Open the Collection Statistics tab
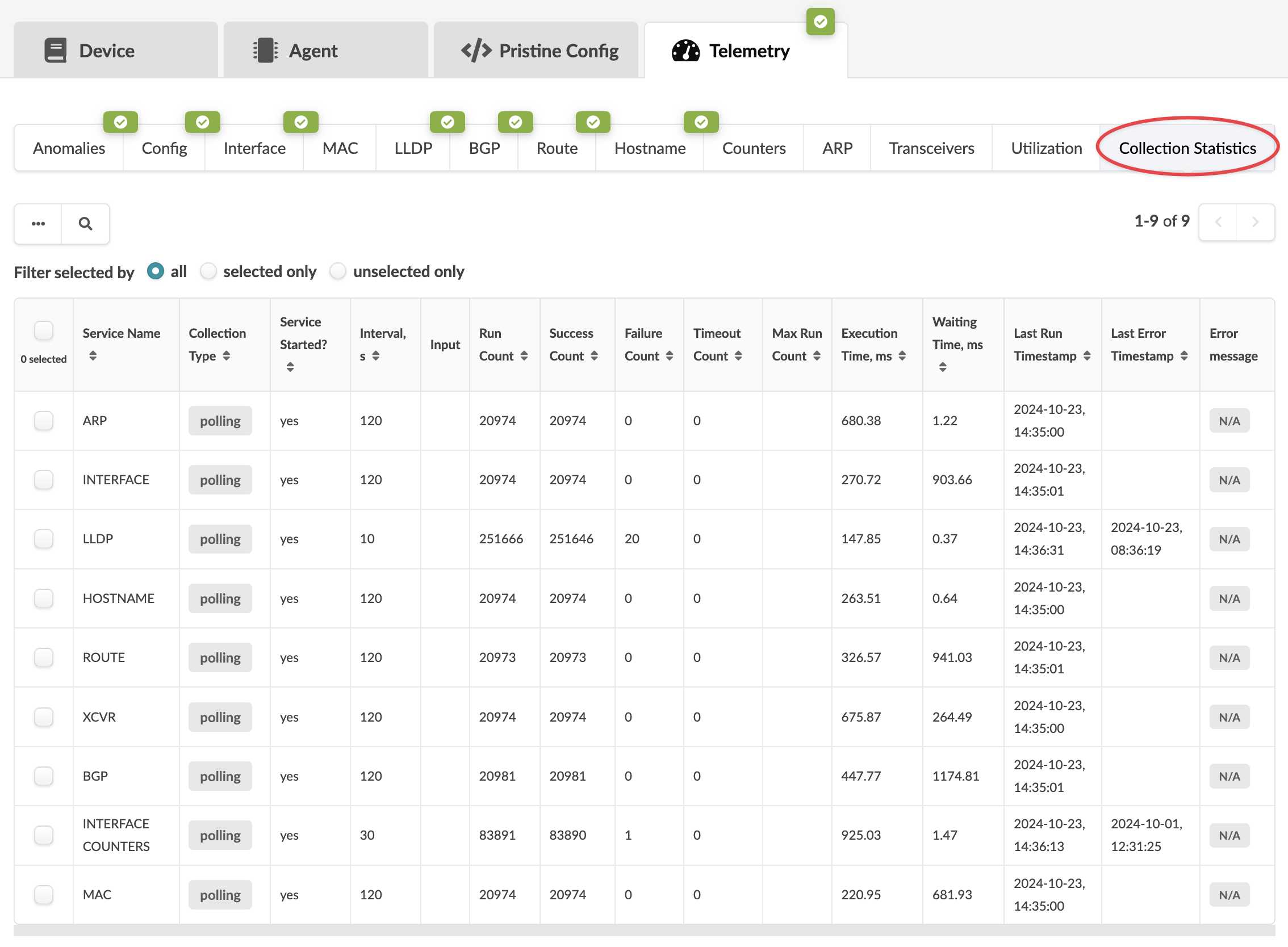Viewport: 1288px width, 947px height. (x=1187, y=149)
